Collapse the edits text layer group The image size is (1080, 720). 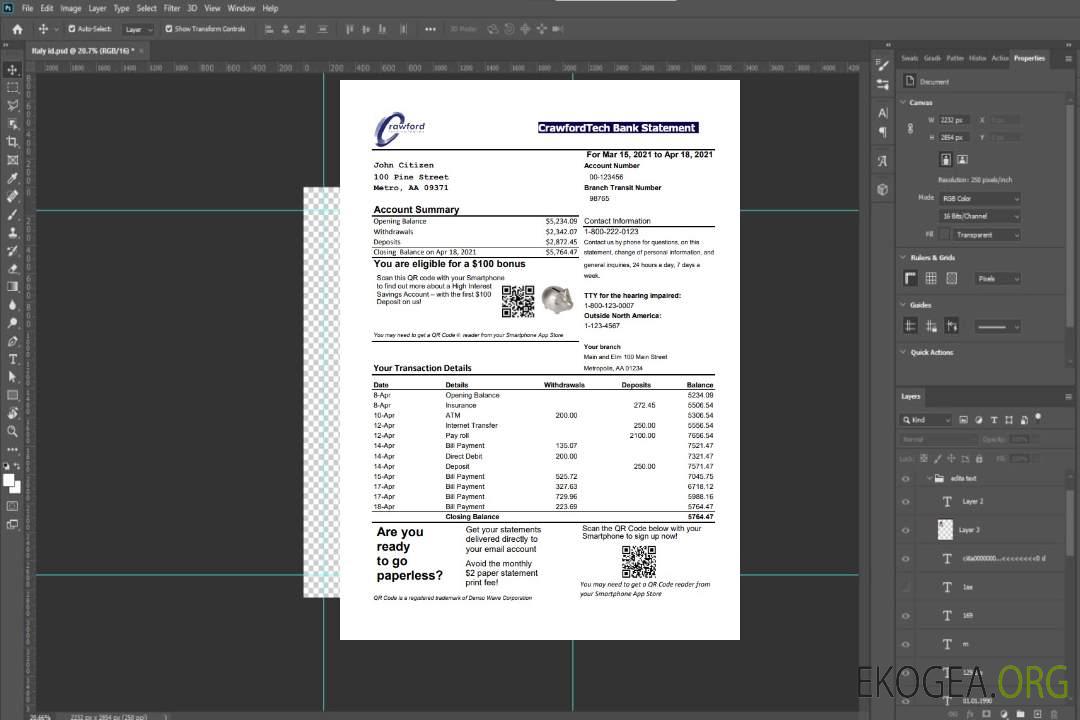click(x=929, y=478)
